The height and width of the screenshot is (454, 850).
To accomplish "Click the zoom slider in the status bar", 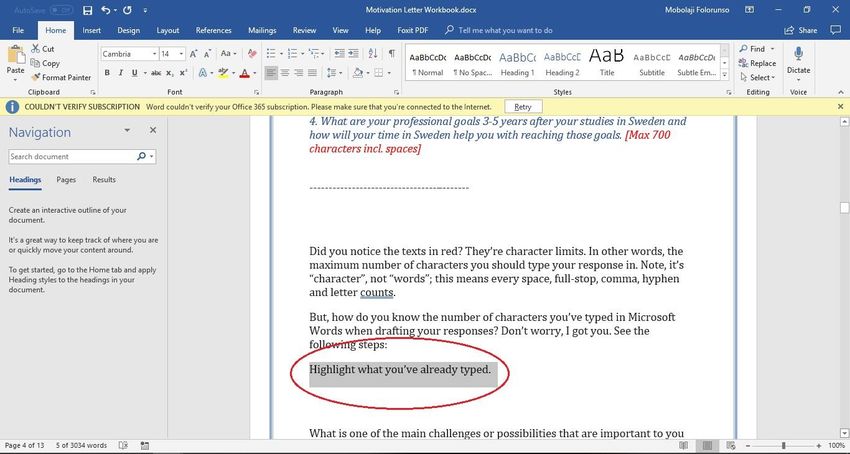I will pos(783,445).
